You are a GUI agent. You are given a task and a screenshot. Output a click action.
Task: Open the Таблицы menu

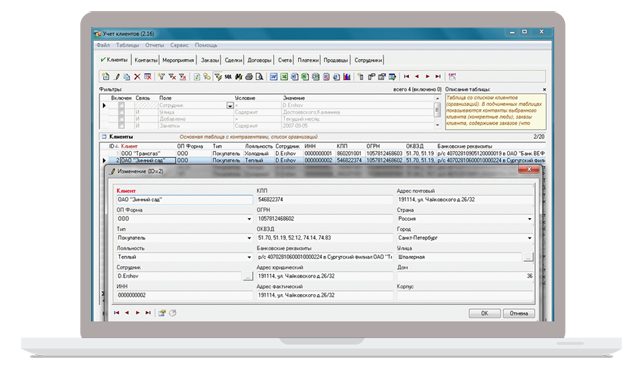click(127, 45)
